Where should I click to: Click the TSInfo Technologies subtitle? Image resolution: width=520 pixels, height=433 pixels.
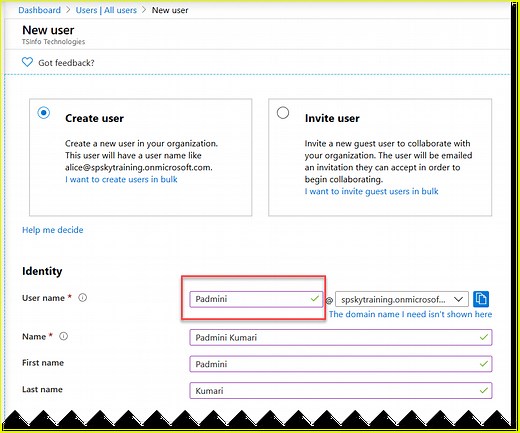54,42
